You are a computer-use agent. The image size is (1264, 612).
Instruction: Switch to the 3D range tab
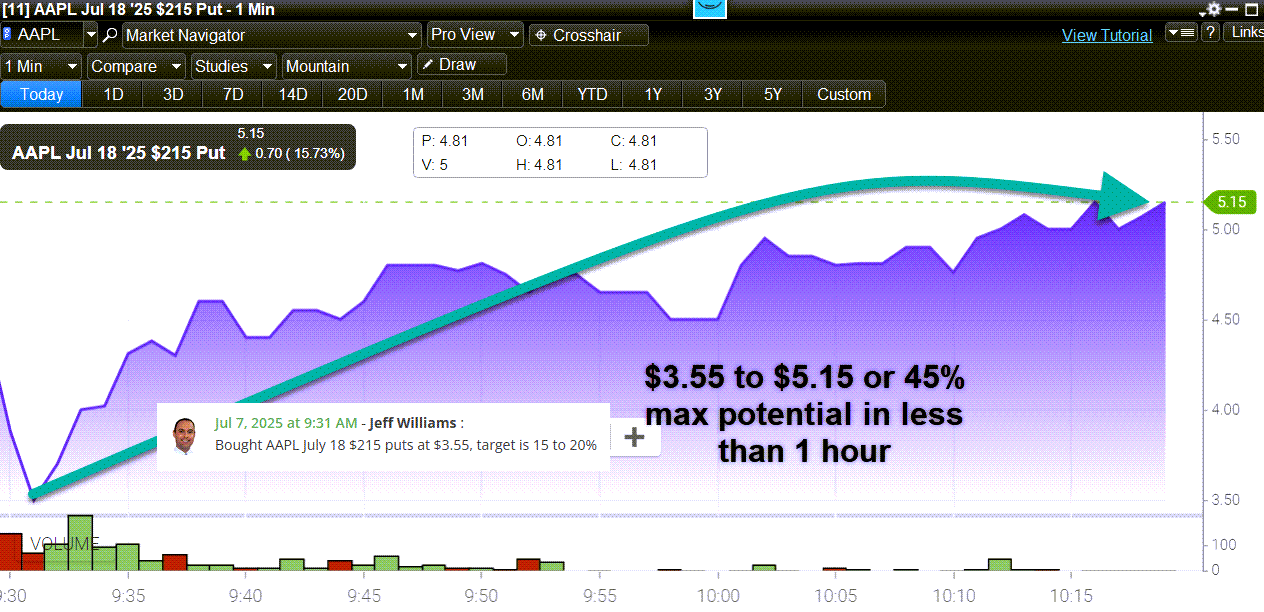click(x=173, y=94)
